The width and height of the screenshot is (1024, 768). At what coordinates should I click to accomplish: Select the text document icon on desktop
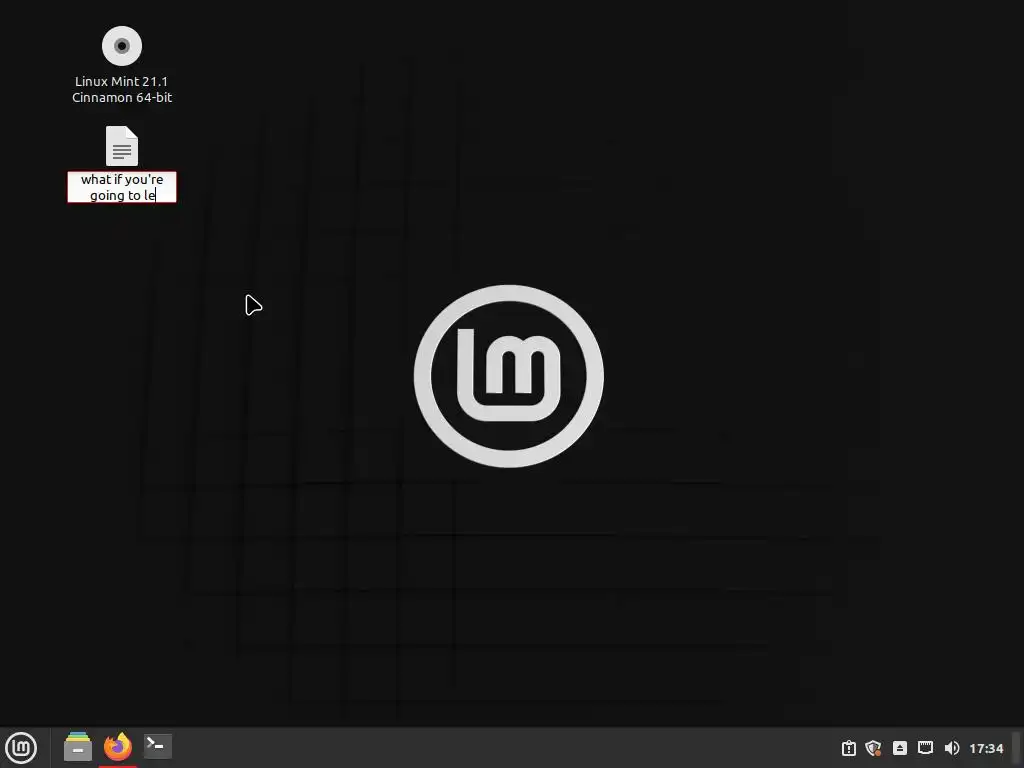(122, 146)
